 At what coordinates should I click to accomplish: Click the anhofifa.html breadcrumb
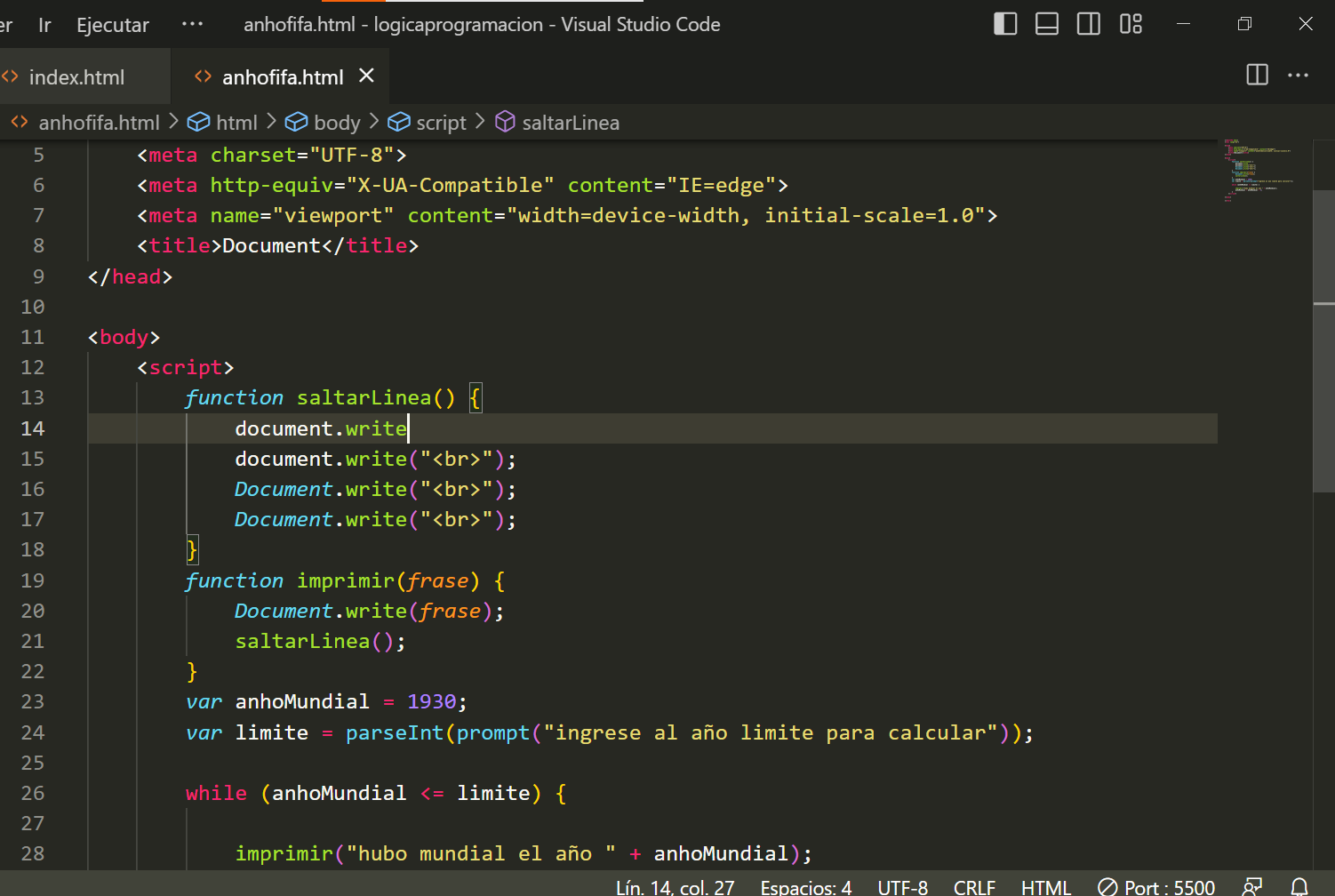99,123
